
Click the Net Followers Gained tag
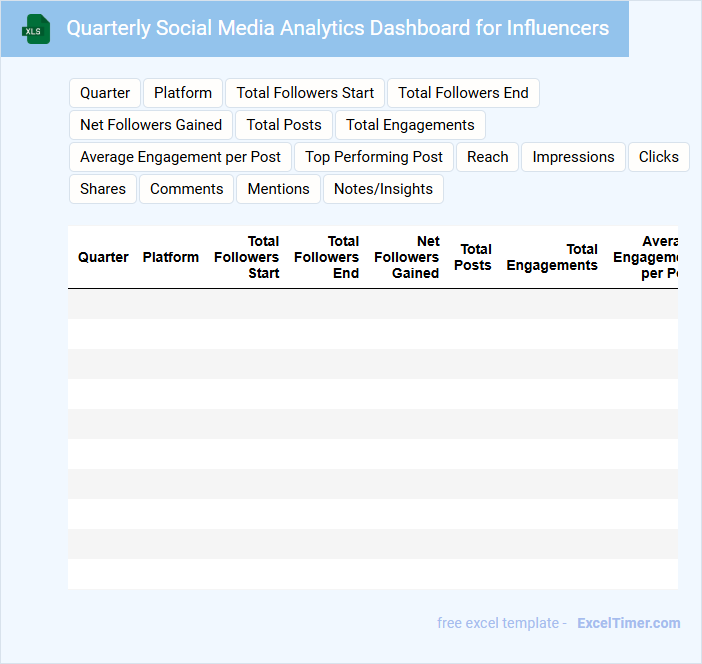tap(151, 125)
